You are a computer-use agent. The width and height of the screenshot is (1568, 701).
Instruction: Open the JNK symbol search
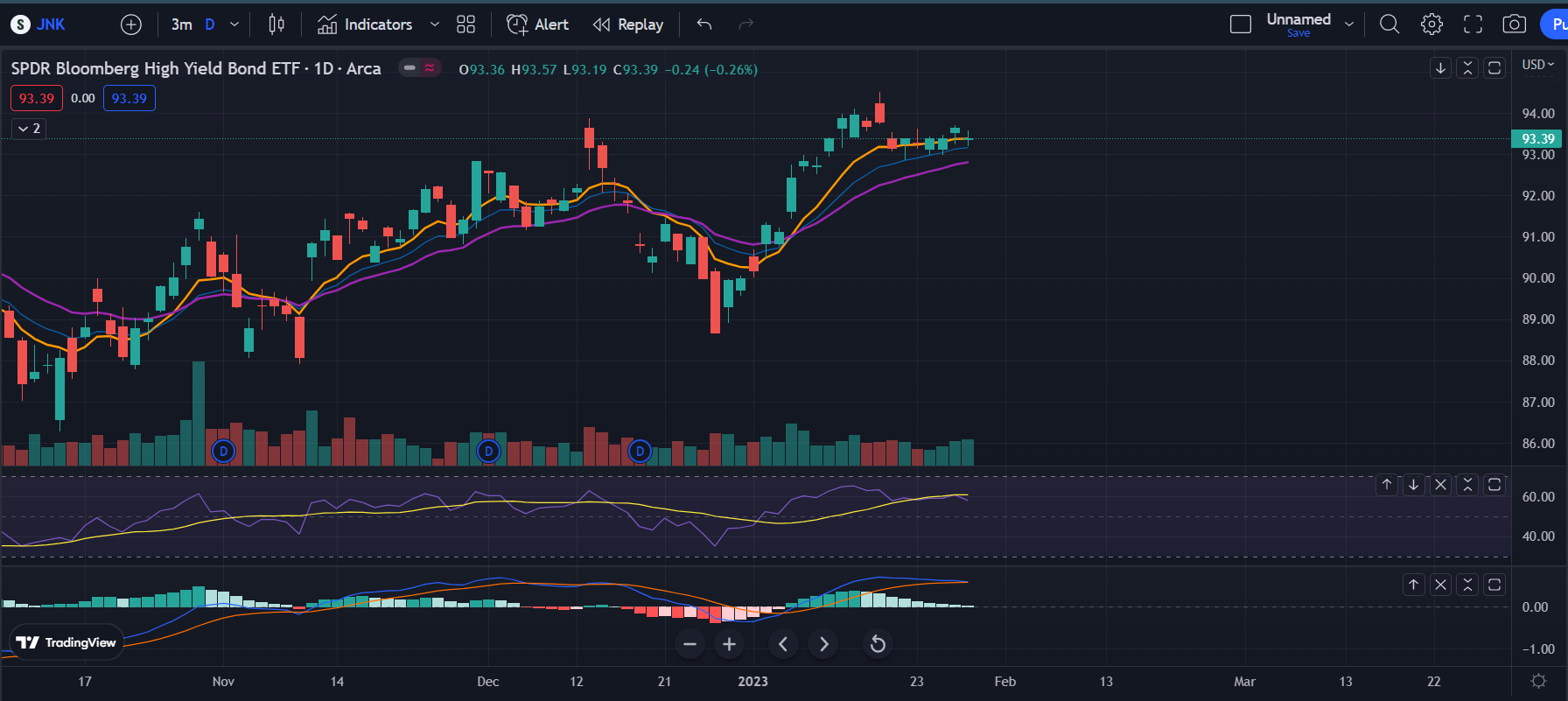click(x=38, y=25)
